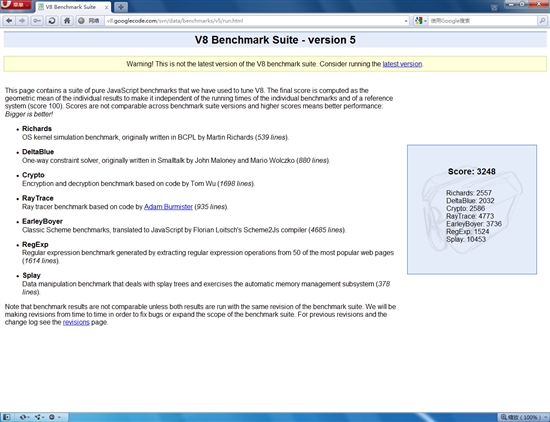550x422 pixels.
Task: Click the Crypto: 2586 result line
Action: tap(465, 208)
